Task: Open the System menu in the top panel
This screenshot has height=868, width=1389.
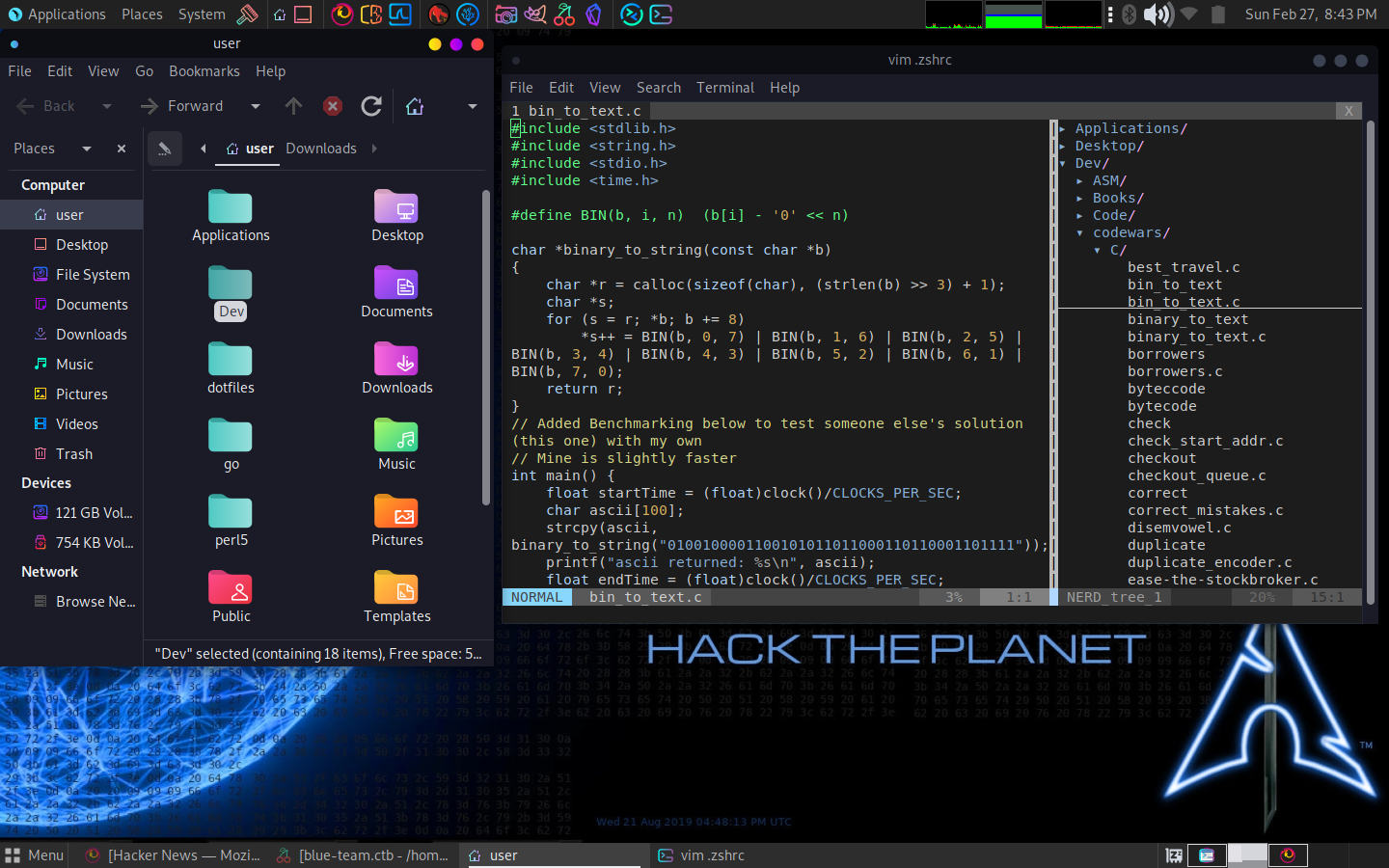Action: [x=202, y=14]
